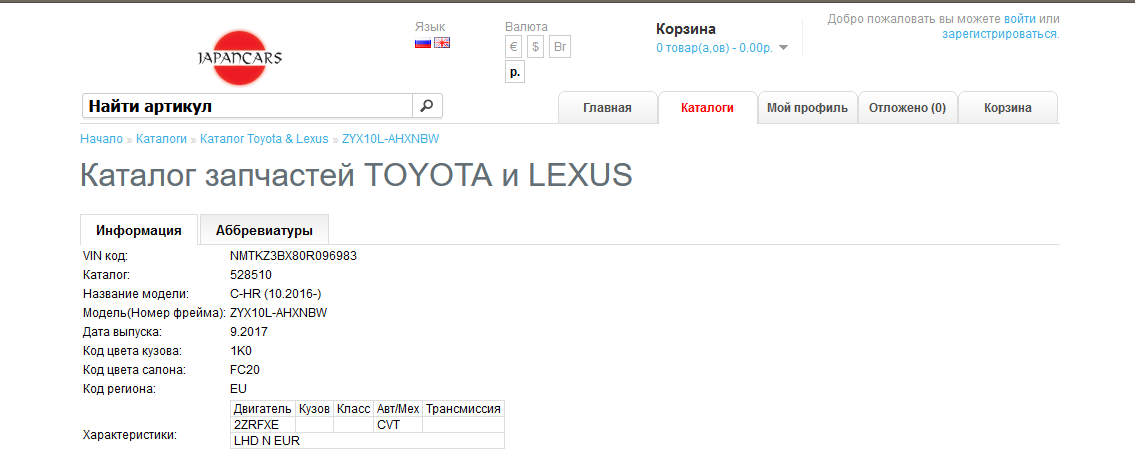This screenshot has height=476, width=1135.
Task: Click LHD N EUR cell
Action: tap(366, 441)
